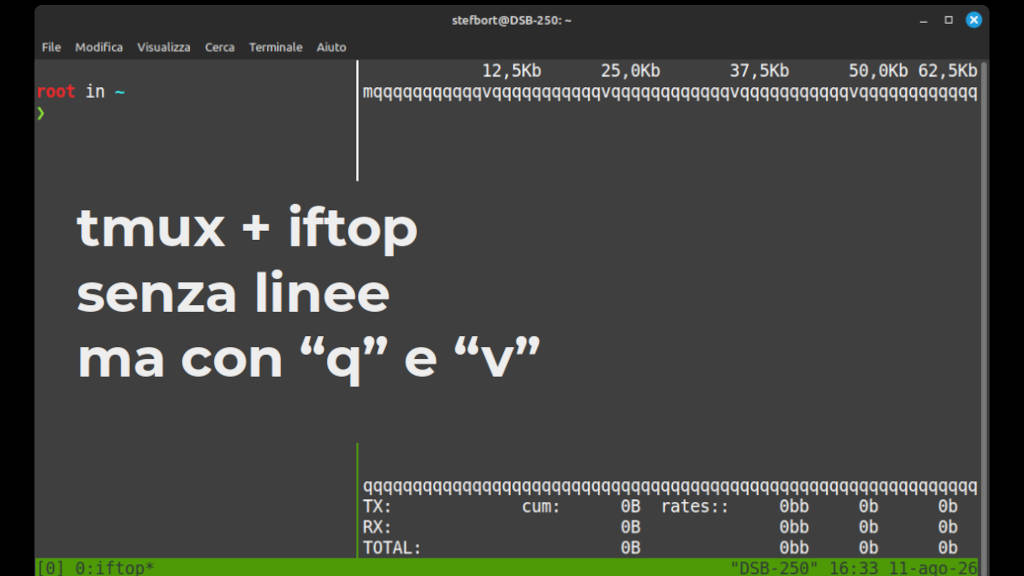The width and height of the screenshot is (1024, 576).
Task: Open the Cerca menu
Action: pyautogui.click(x=219, y=47)
